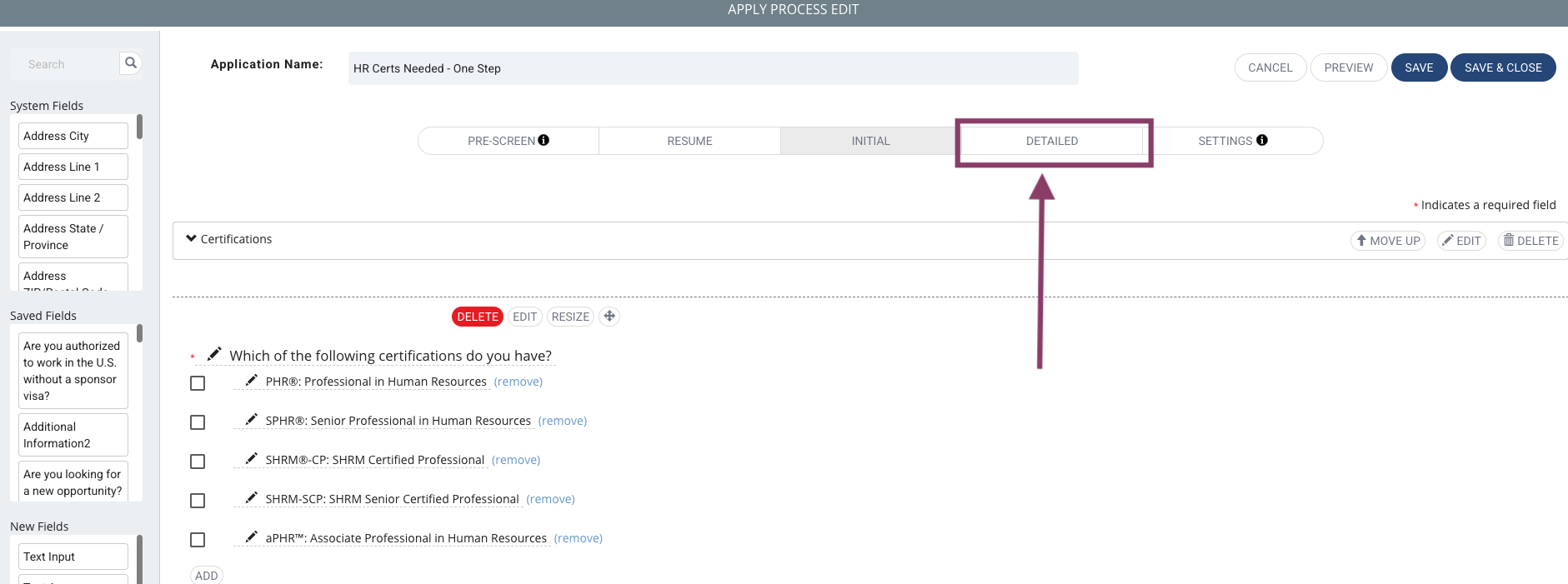
Task: Move the Certifications section up
Action: pos(1388,241)
